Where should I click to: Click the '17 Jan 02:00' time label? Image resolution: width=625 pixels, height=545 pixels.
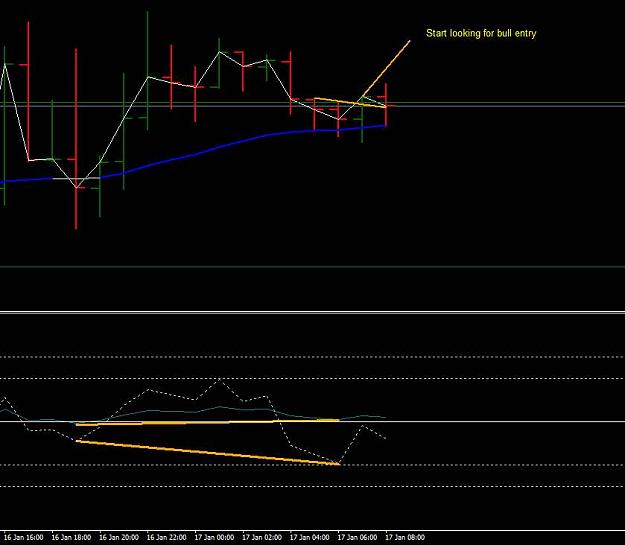point(262,537)
